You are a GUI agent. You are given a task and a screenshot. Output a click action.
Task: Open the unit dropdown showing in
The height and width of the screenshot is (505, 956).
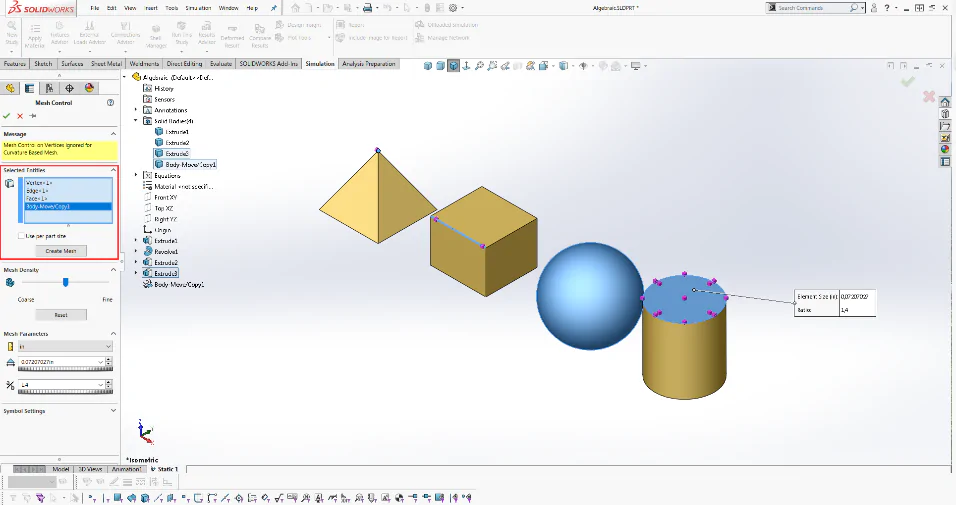coord(65,346)
